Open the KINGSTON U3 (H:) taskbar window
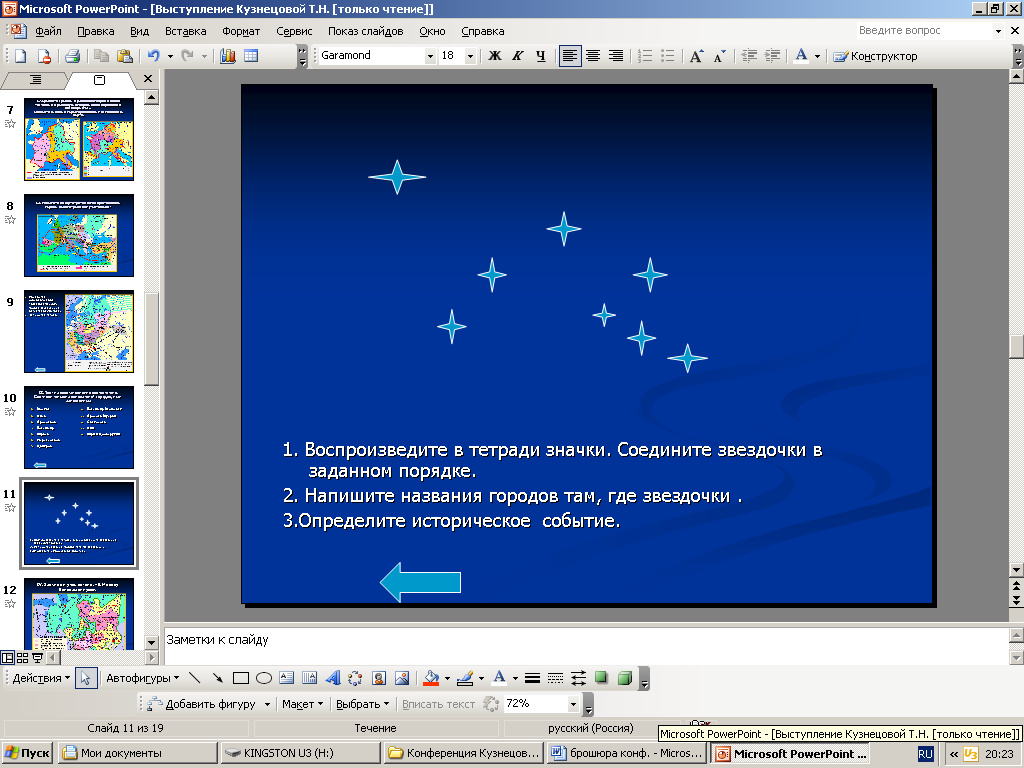 pyautogui.click(x=300, y=753)
